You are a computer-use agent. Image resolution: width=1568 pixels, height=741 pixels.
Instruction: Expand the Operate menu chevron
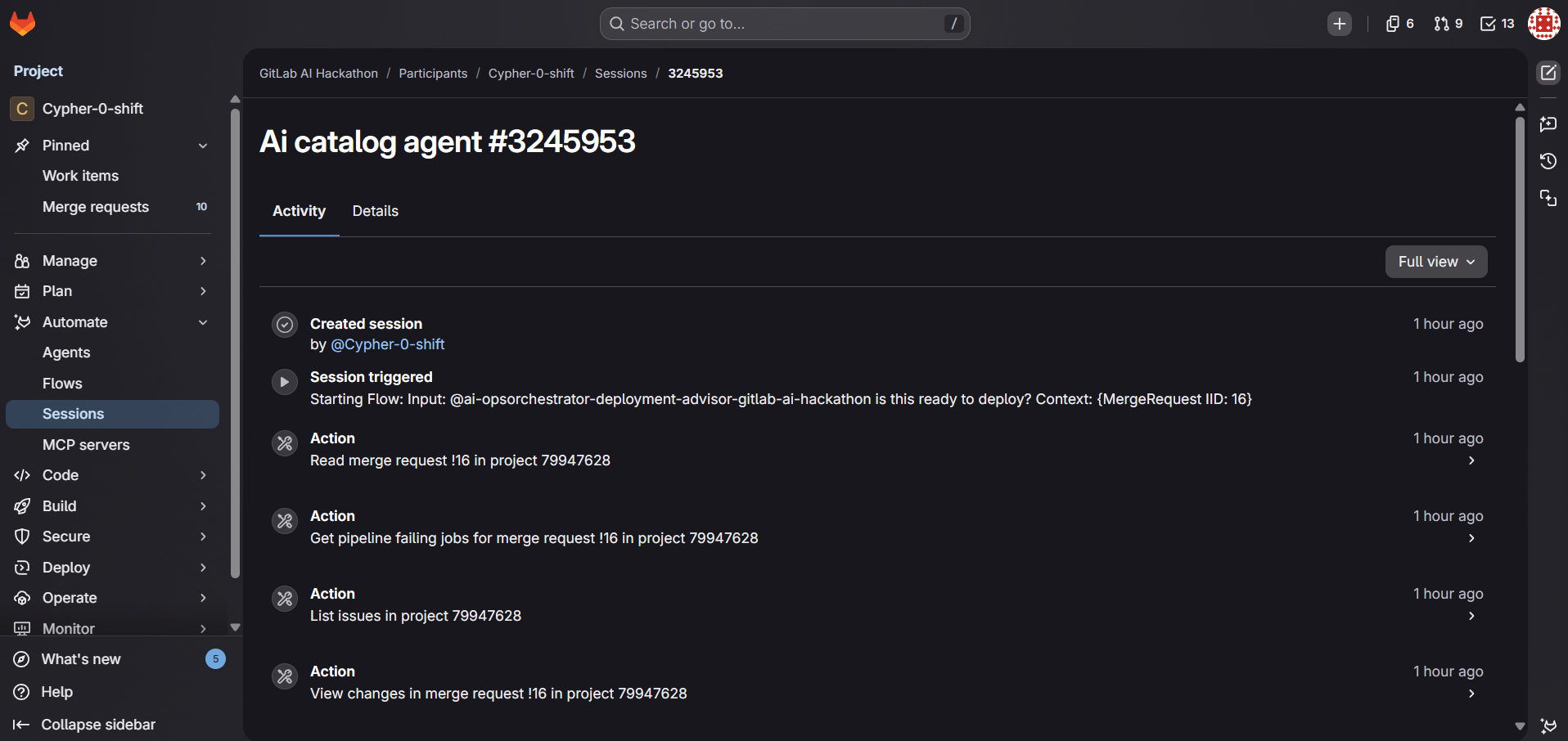[203, 598]
